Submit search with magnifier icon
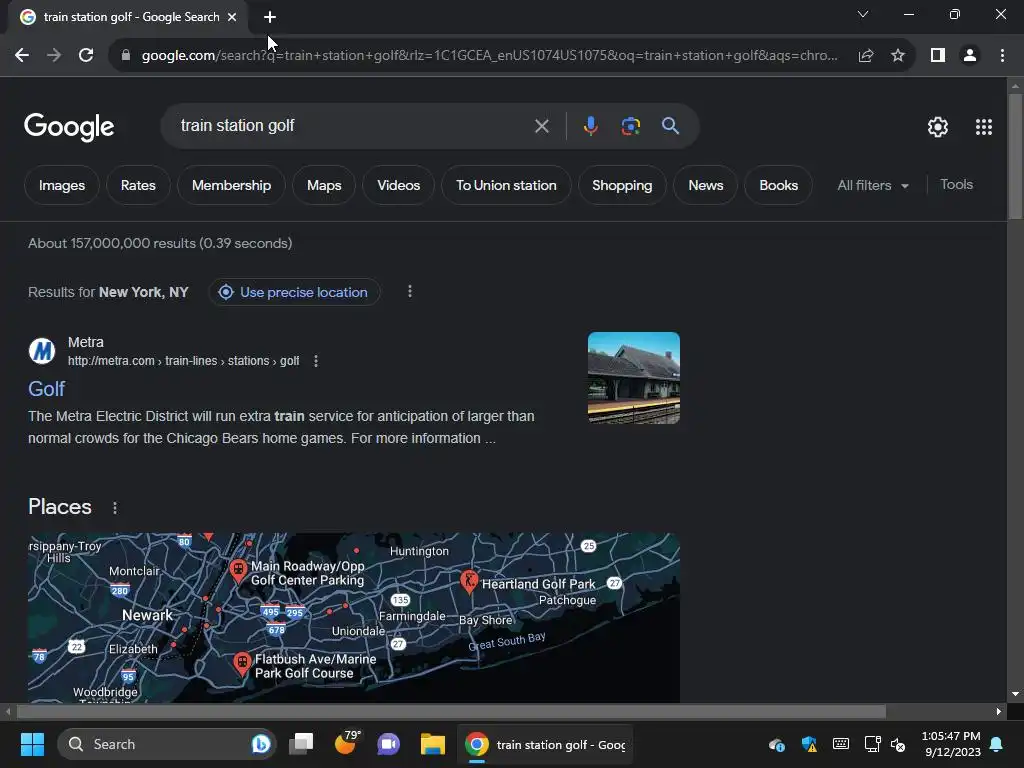 tap(670, 126)
